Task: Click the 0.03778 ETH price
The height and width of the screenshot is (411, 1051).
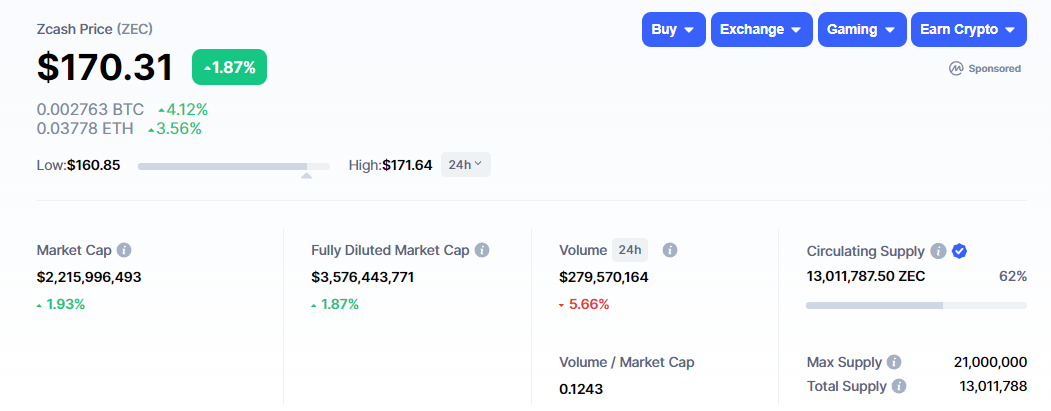Action: coord(85,128)
